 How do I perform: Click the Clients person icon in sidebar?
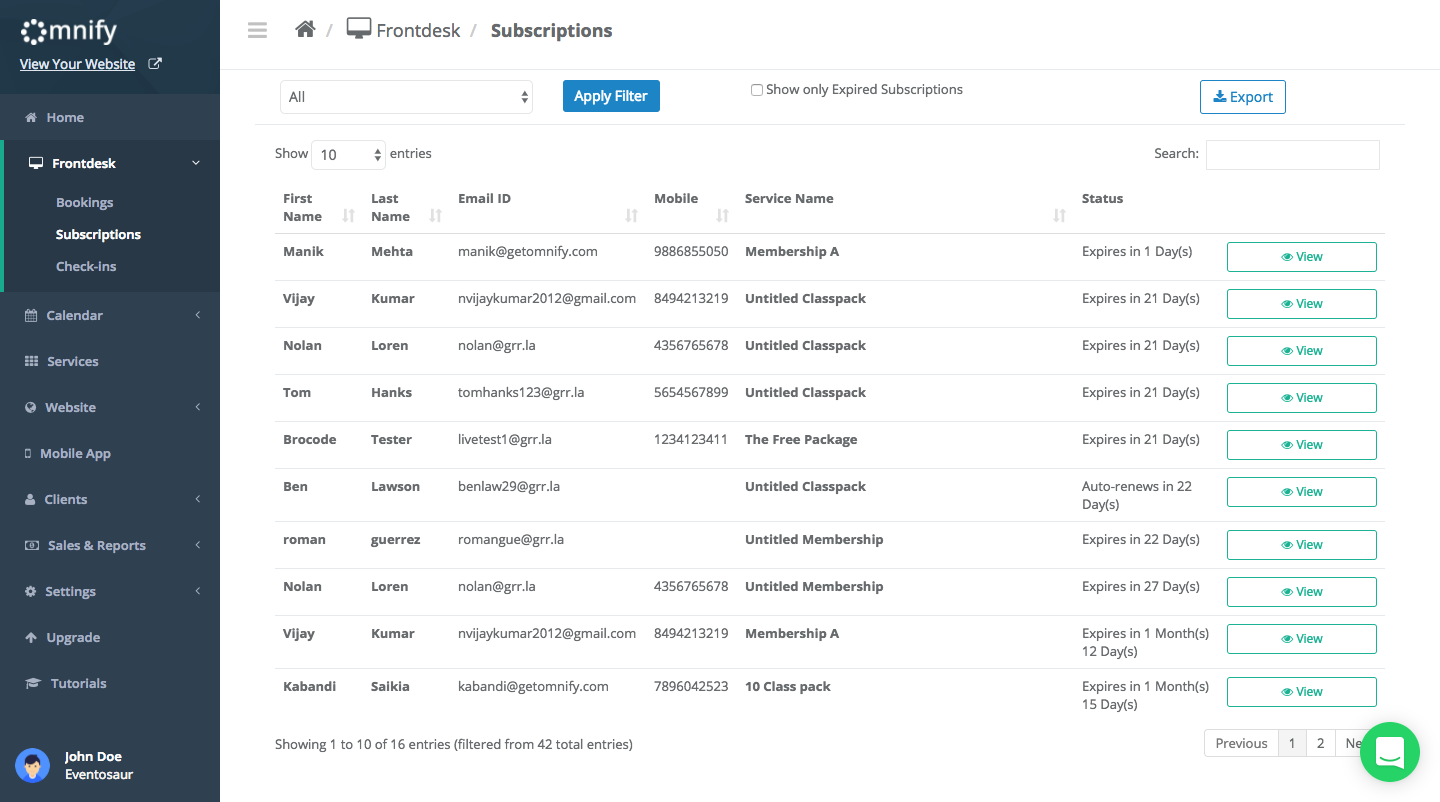point(29,499)
